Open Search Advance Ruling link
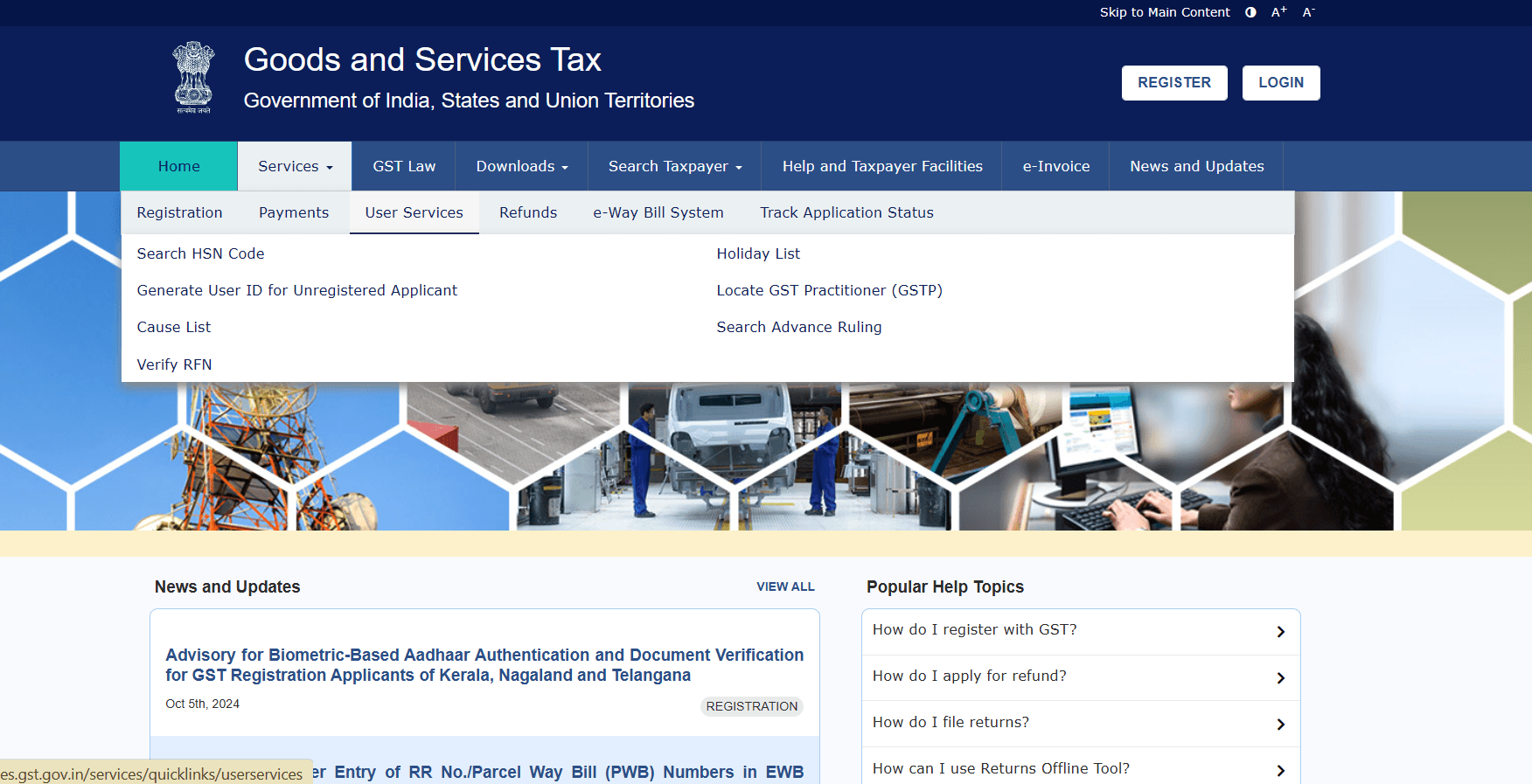This screenshot has height=784, width=1532. [x=799, y=327]
